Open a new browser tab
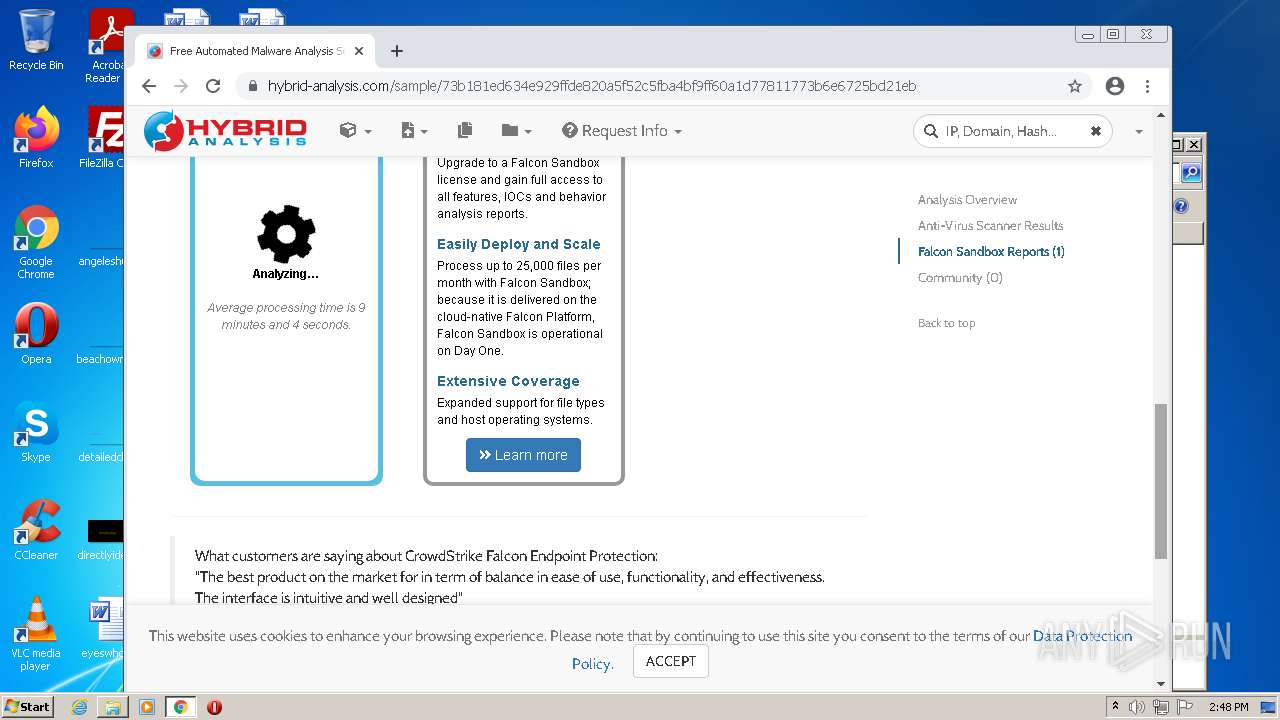1280x720 pixels. [397, 51]
